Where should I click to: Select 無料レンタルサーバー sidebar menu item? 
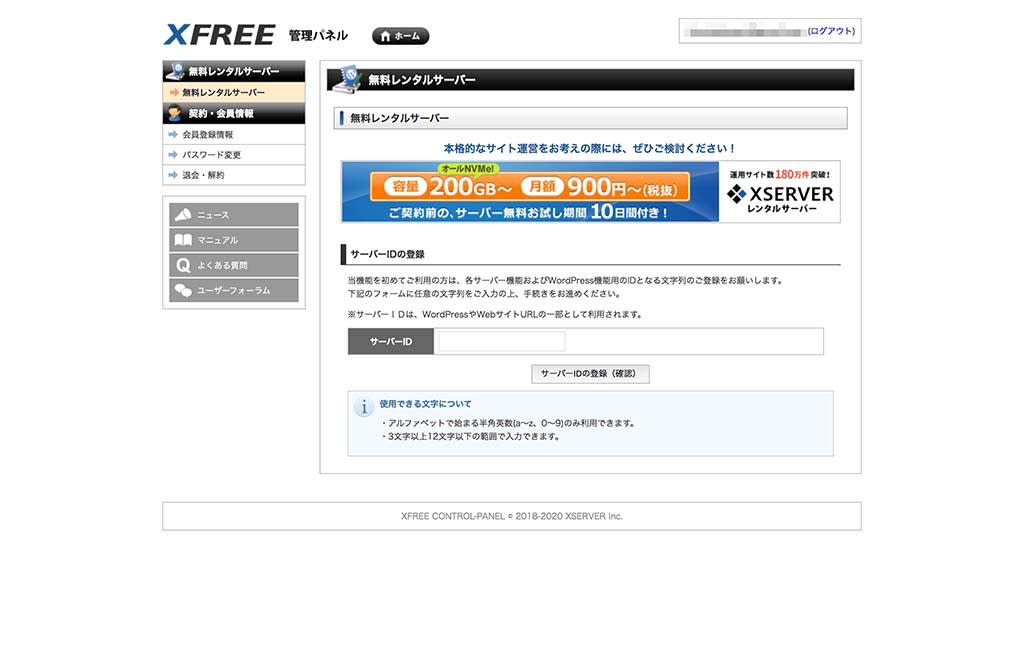(x=234, y=92)
